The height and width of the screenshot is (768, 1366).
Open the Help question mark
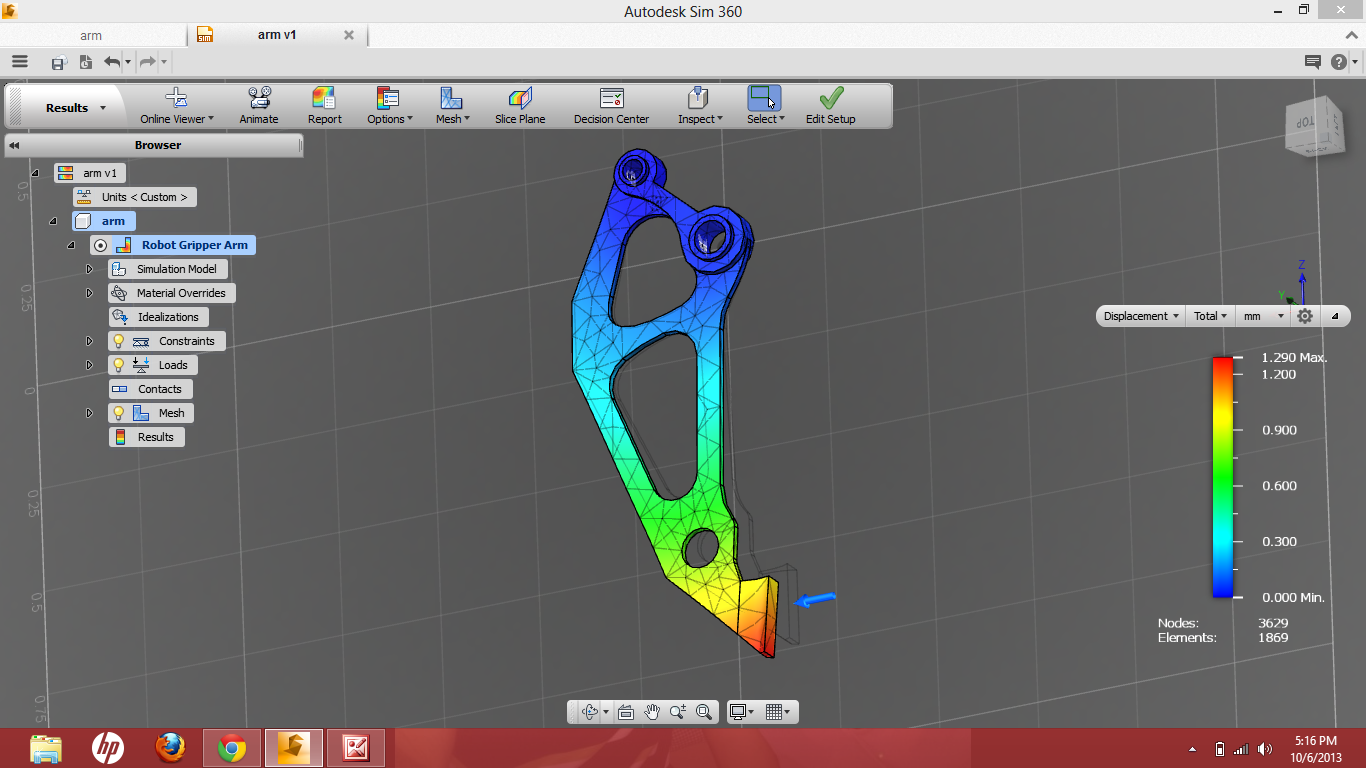pos(1338,62)
